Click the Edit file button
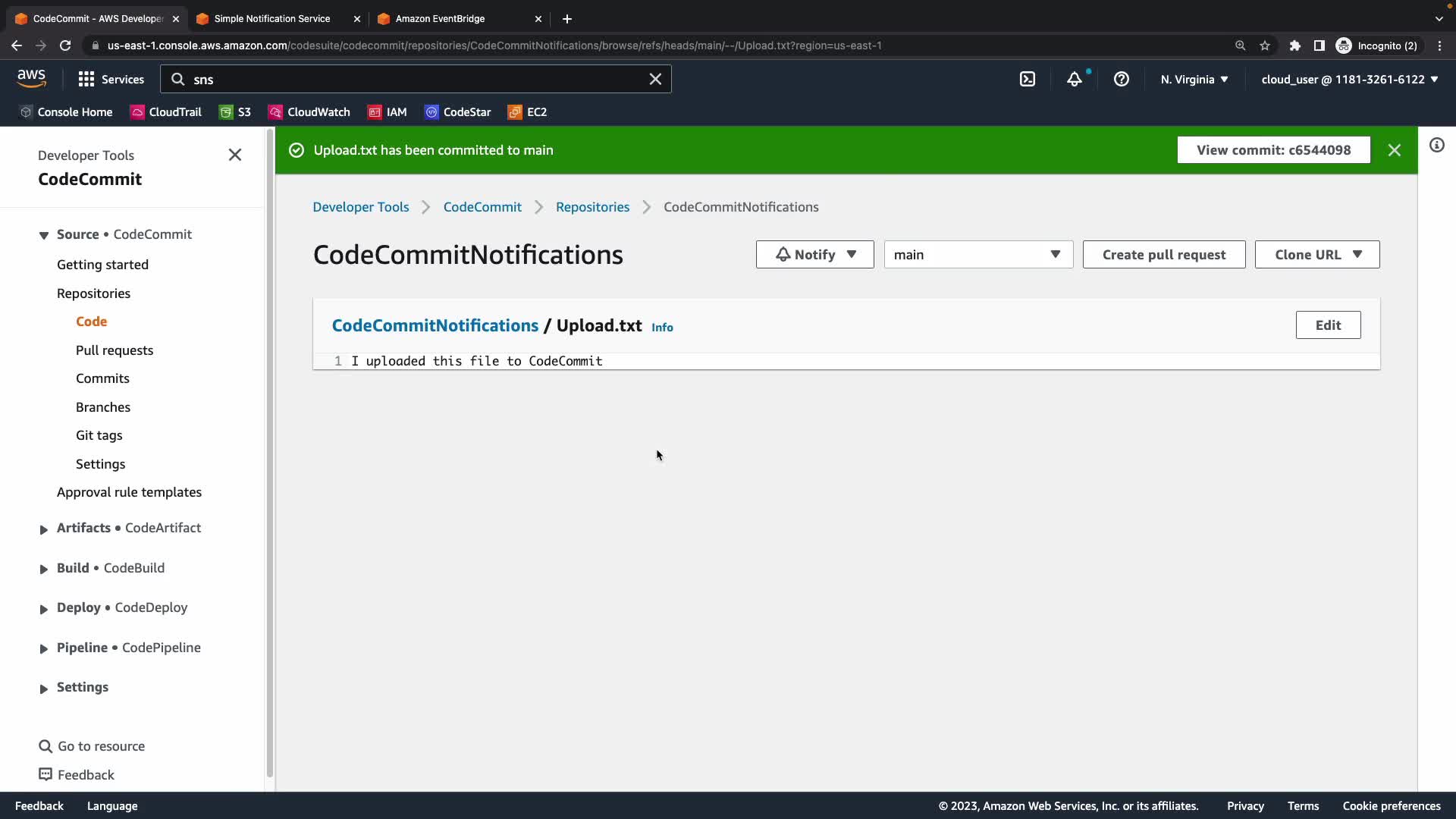The width and height of the screenshot is (1456, 819). coord(1327,325)
